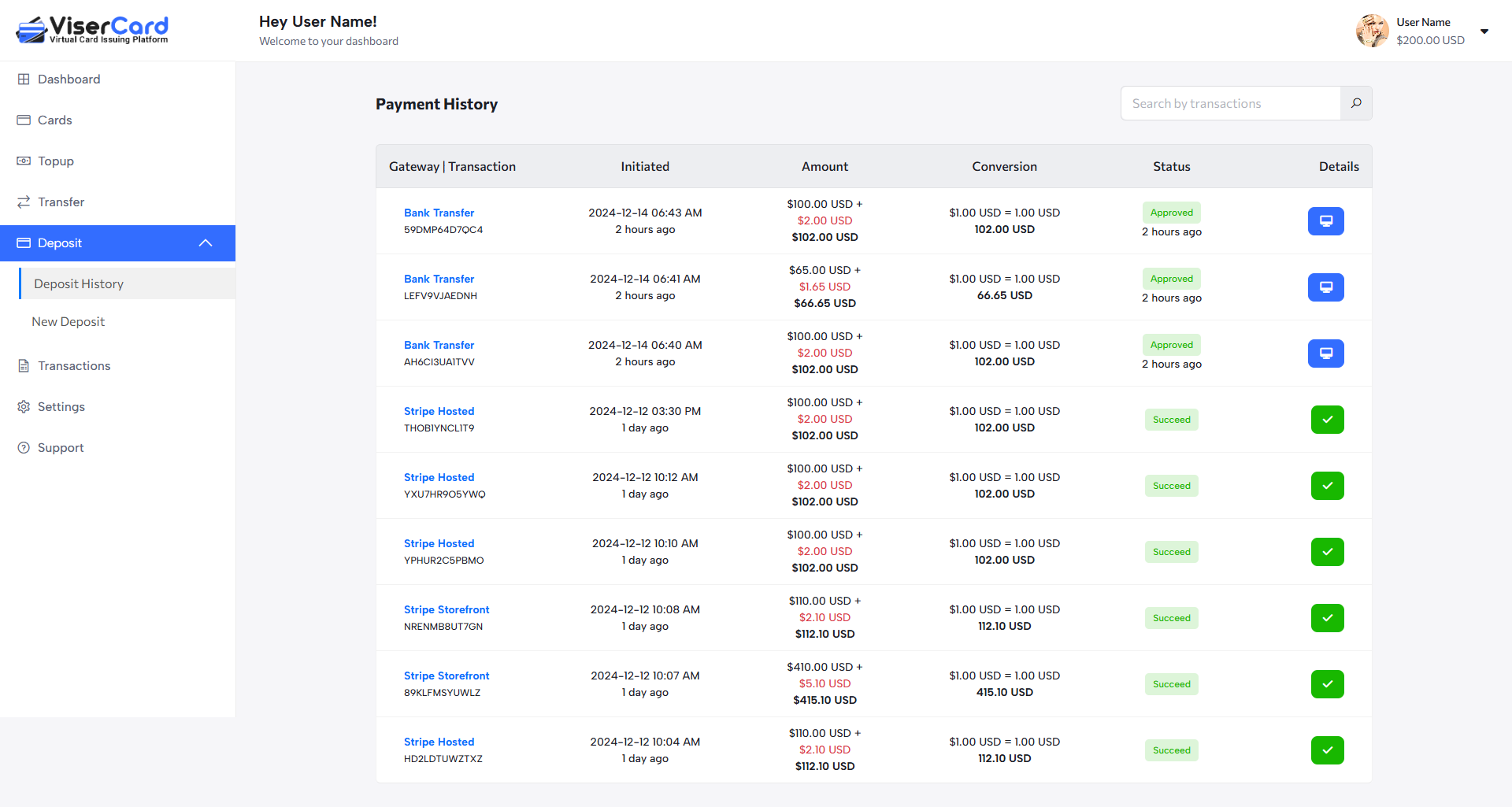Open details monitor icon for LEFV9VJAEDNH
This screenshot has width=1512, height=807.
(1325, 287)
